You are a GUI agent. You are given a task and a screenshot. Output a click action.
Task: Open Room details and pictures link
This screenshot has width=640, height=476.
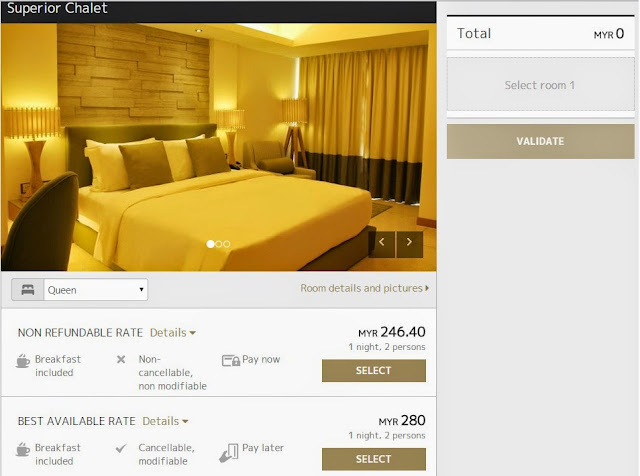(x=364, y=288)
